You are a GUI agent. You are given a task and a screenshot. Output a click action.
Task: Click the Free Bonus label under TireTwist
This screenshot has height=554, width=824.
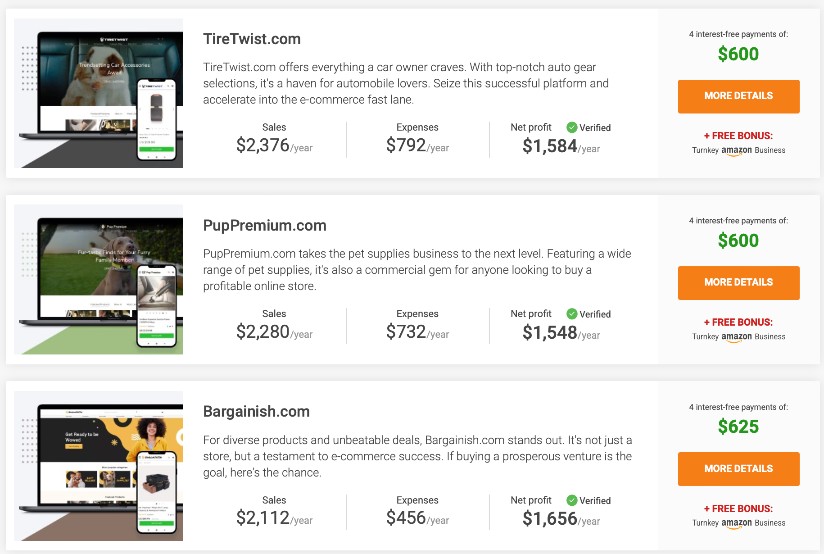(x=738, y=135)
